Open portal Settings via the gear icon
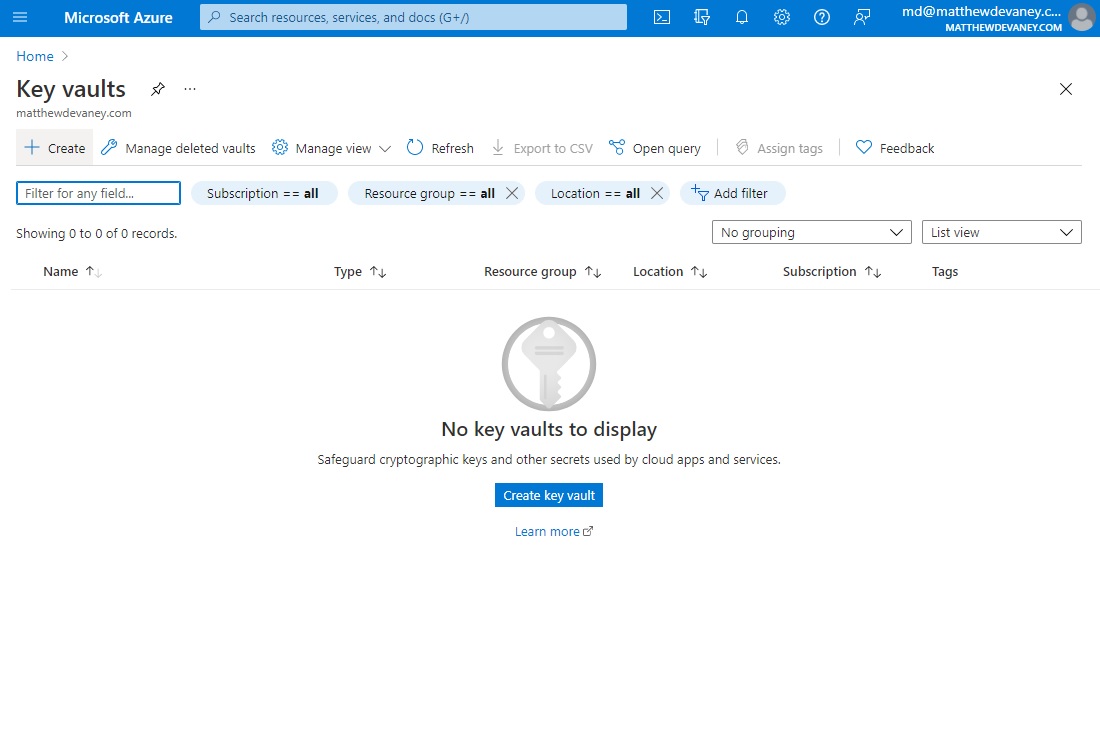Screen dimensions: 1100x729 [782, 17]
